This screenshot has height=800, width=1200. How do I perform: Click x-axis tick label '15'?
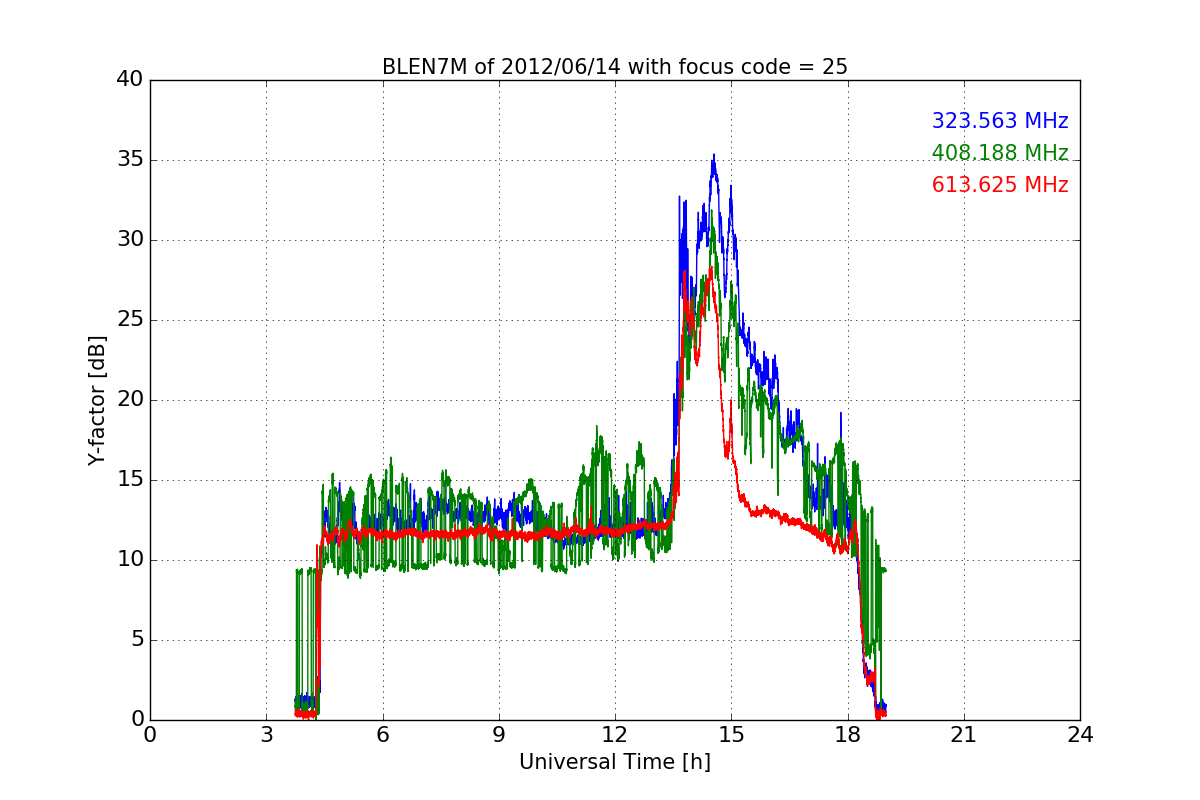pyautogui.click(x=731, y=734)
